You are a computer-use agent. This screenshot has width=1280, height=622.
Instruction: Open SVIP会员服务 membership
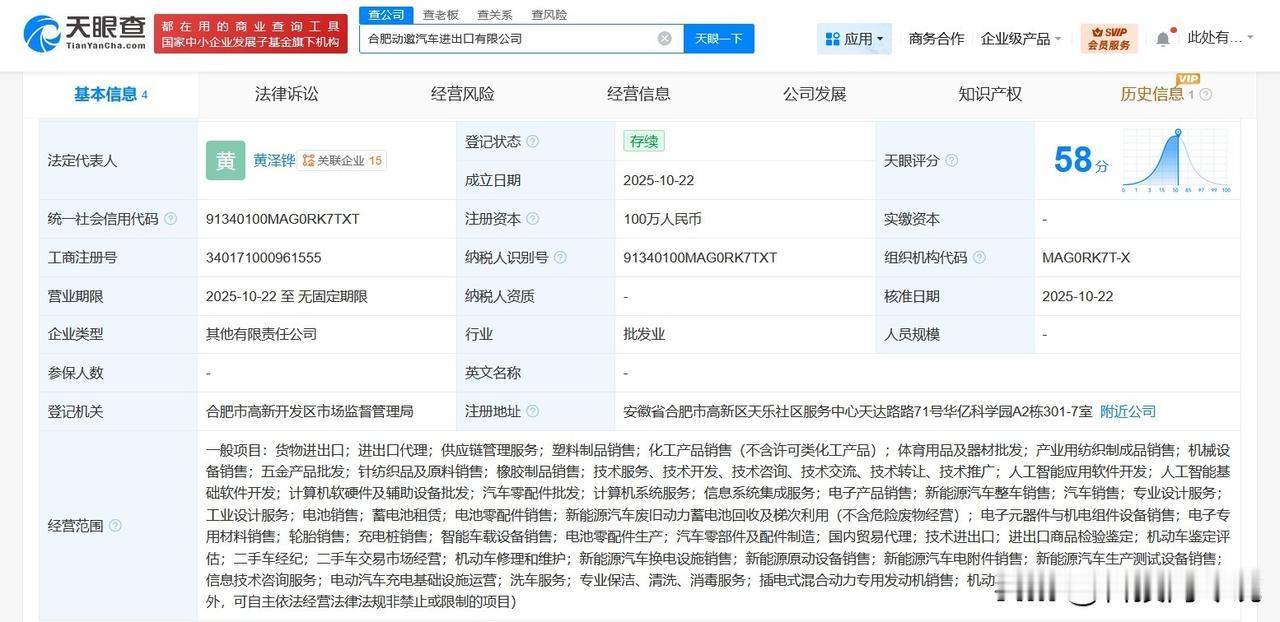[1110, 37]
